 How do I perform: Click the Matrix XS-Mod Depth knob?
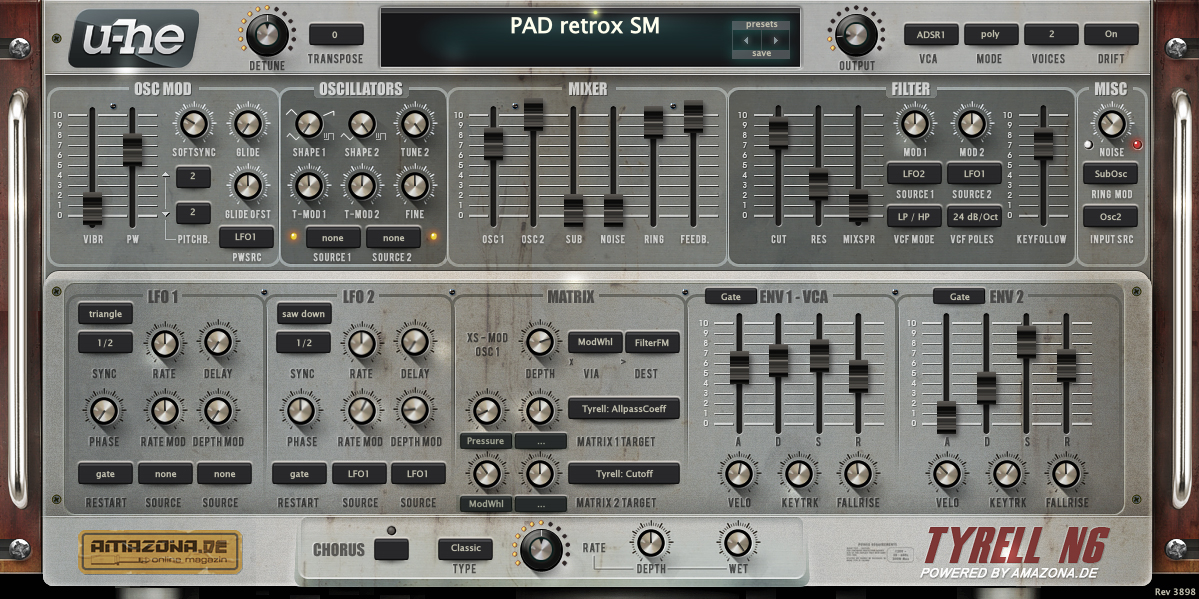pos(539,342)
